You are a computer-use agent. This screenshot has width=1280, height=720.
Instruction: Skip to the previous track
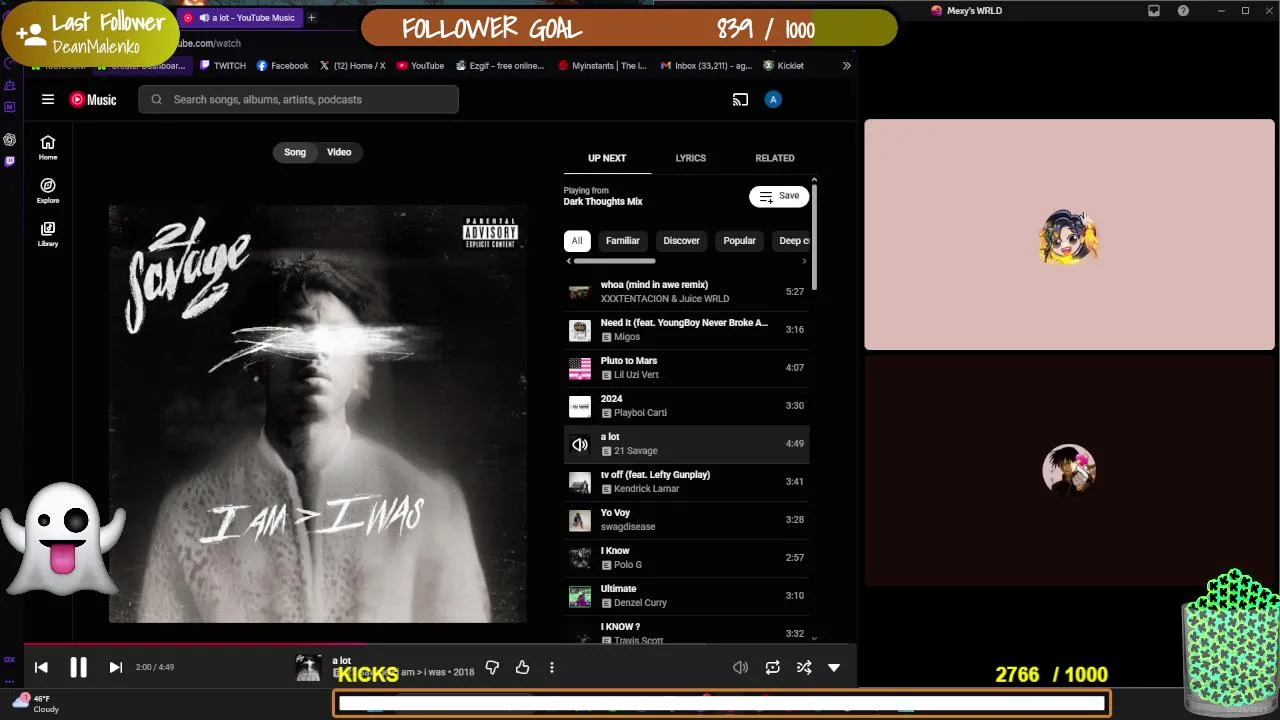coord(41,667)
